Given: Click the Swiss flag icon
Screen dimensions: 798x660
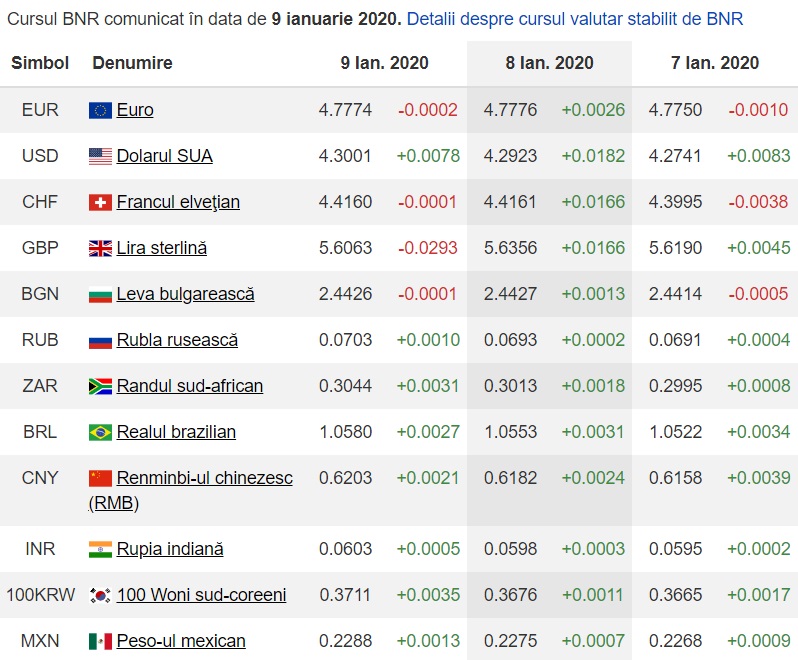Looking at the screenshot, I should [100, 202].
